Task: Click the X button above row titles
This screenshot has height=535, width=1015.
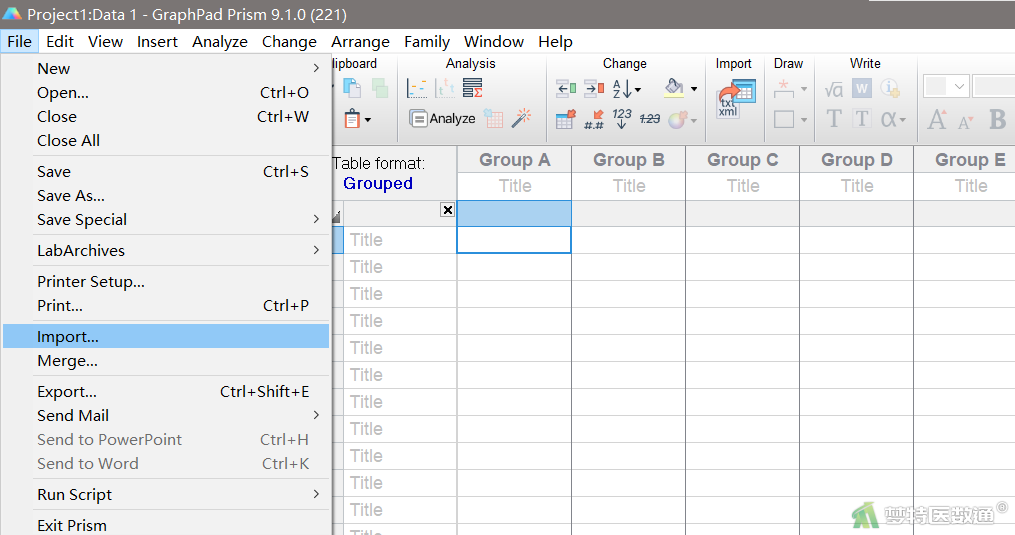Action: click(x=447, y=210)
